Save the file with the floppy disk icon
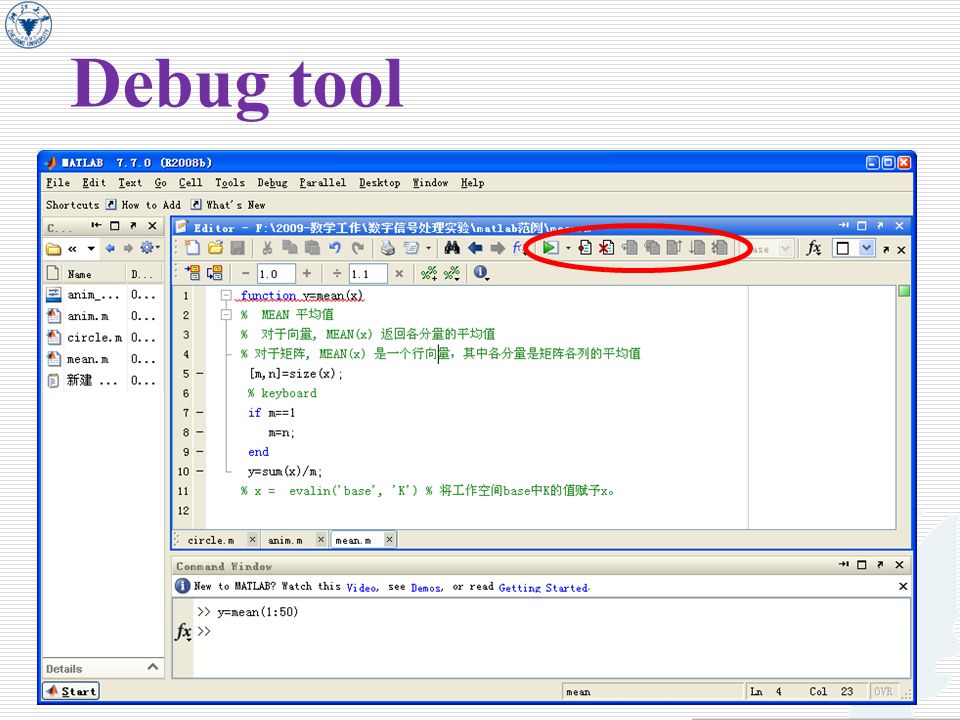Viewport: 960px width, 720px height. coord(238,248)
